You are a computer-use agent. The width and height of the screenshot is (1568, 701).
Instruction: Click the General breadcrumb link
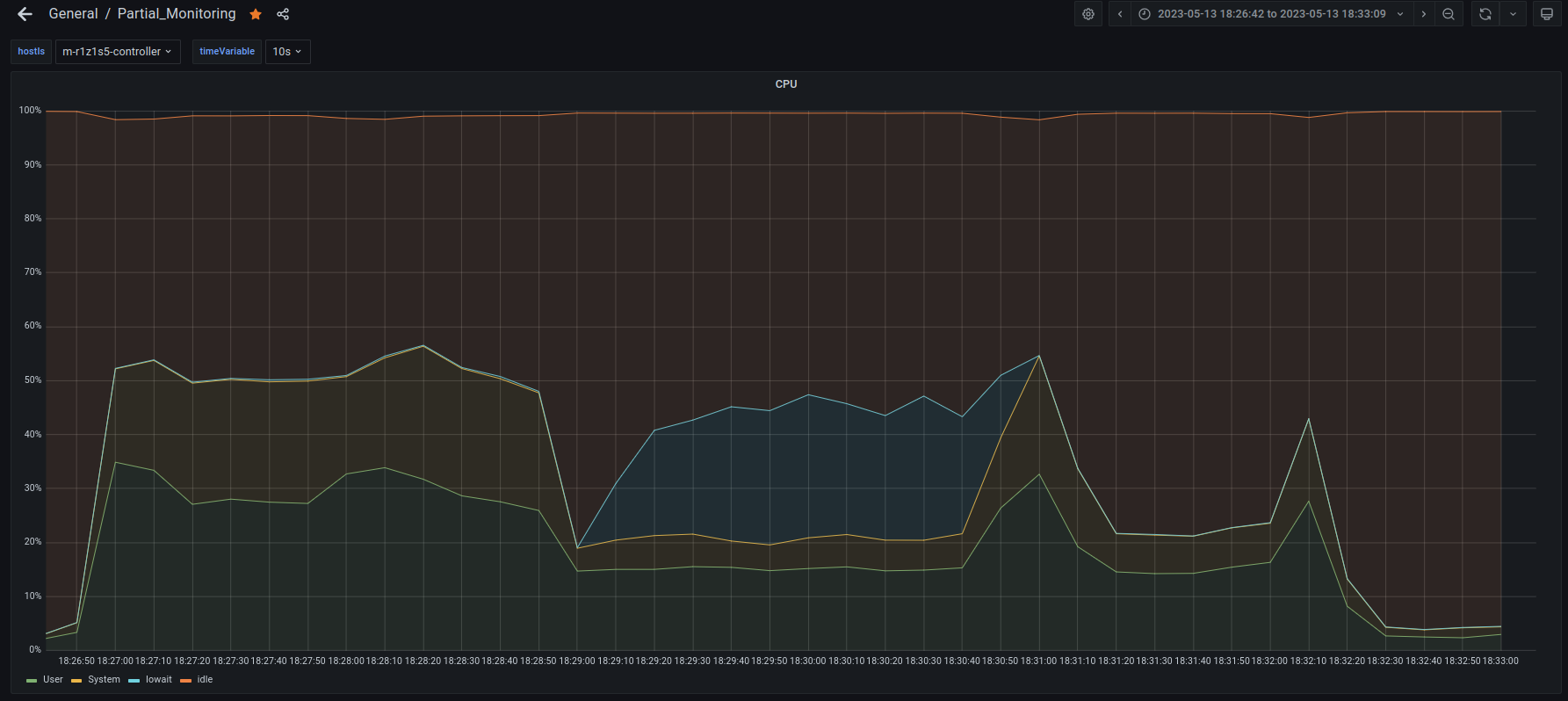point(73,14)
